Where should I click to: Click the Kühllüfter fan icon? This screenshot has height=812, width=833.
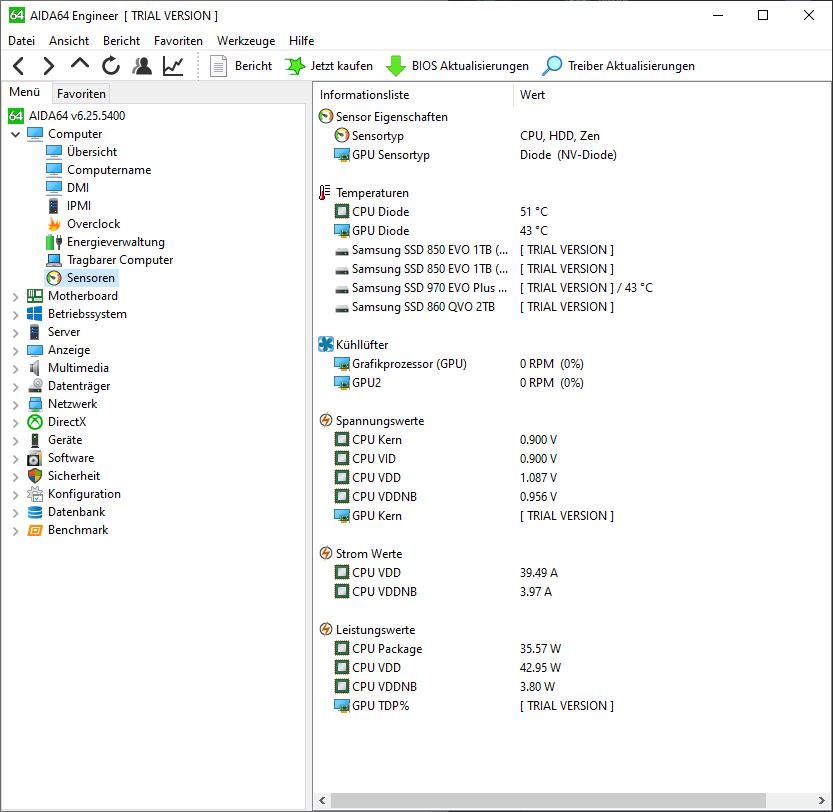coord(326,344)
